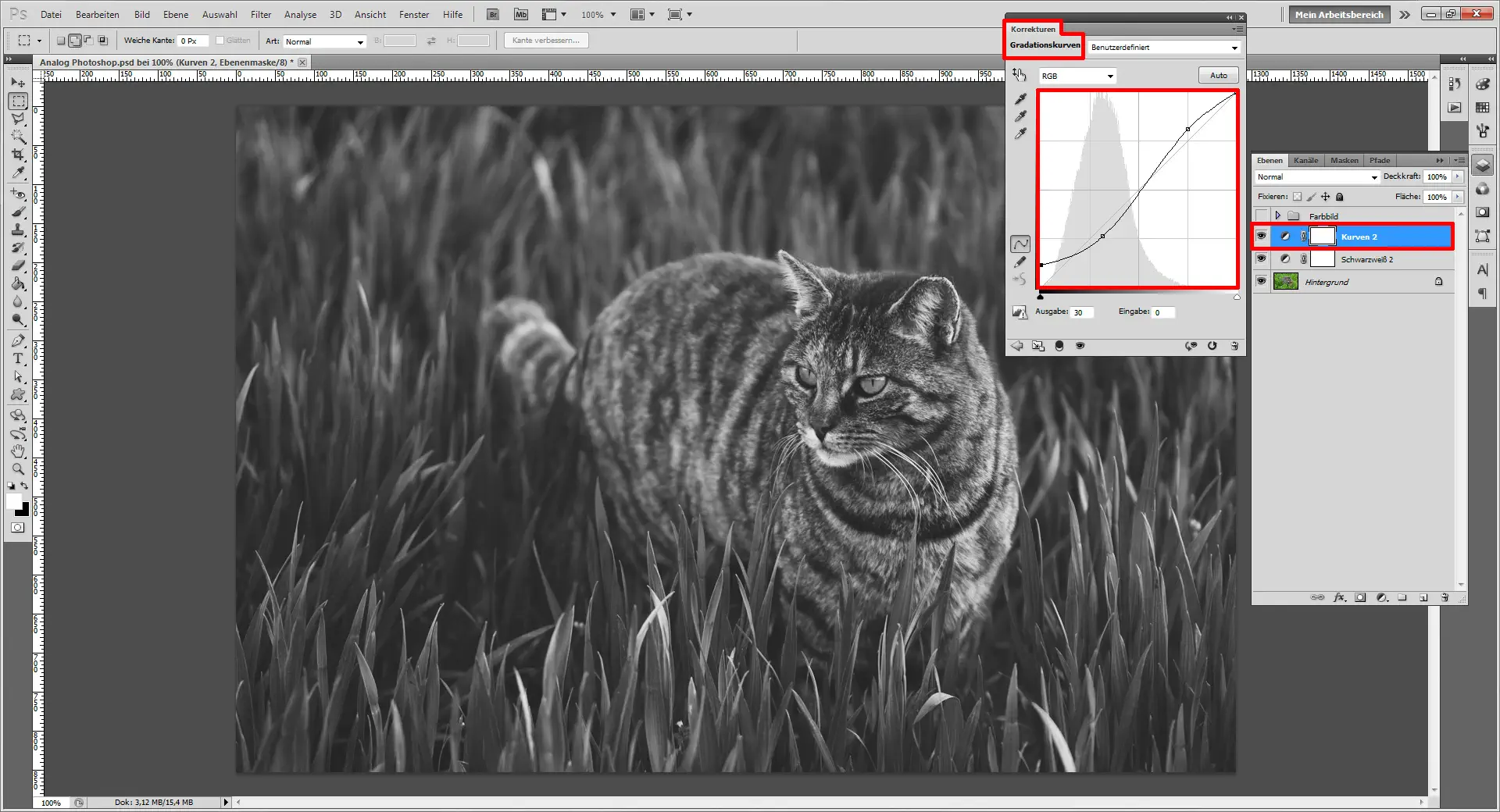1500x812 pixels.
Task: Open the Schwarzweiß 2 adjustment icon
Action: 1286,259
